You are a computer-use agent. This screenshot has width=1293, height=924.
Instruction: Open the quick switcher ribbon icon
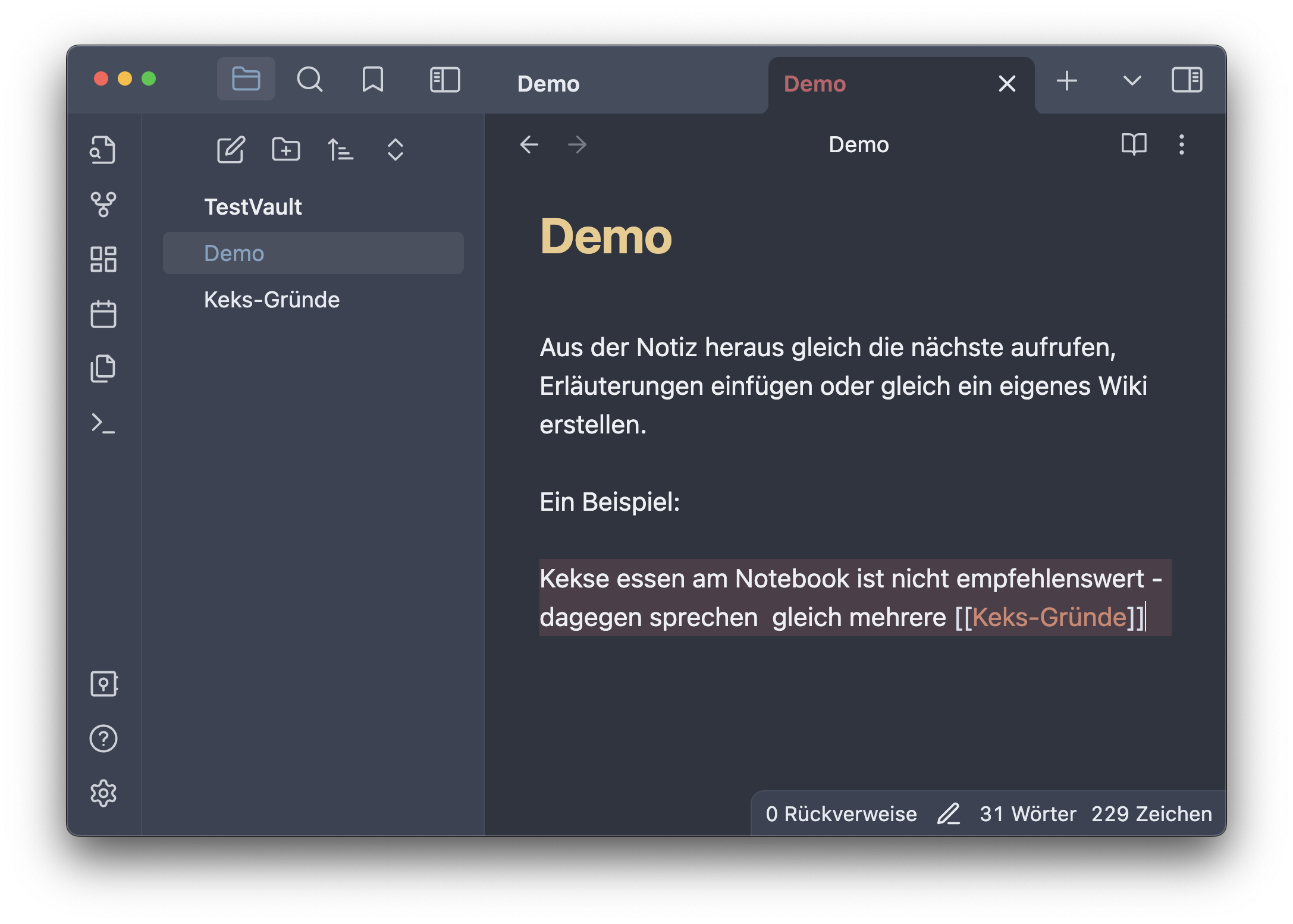click(103, 149)
